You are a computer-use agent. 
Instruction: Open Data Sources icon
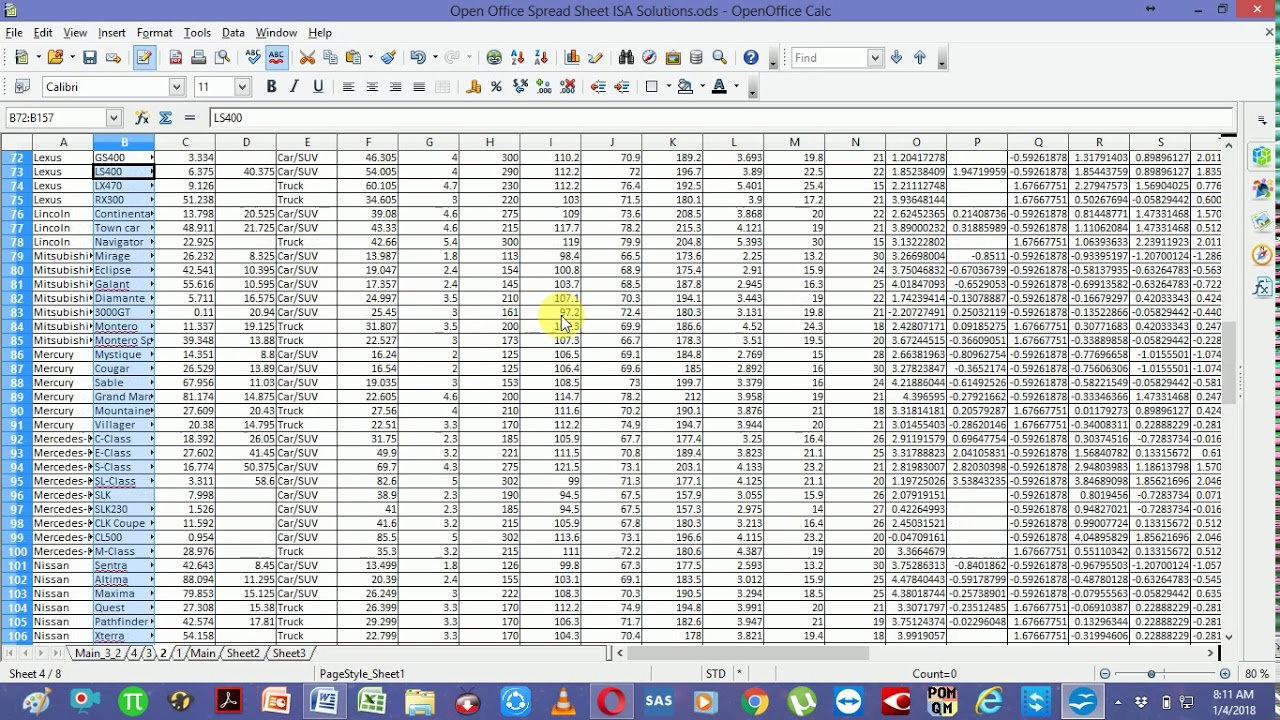696,58
